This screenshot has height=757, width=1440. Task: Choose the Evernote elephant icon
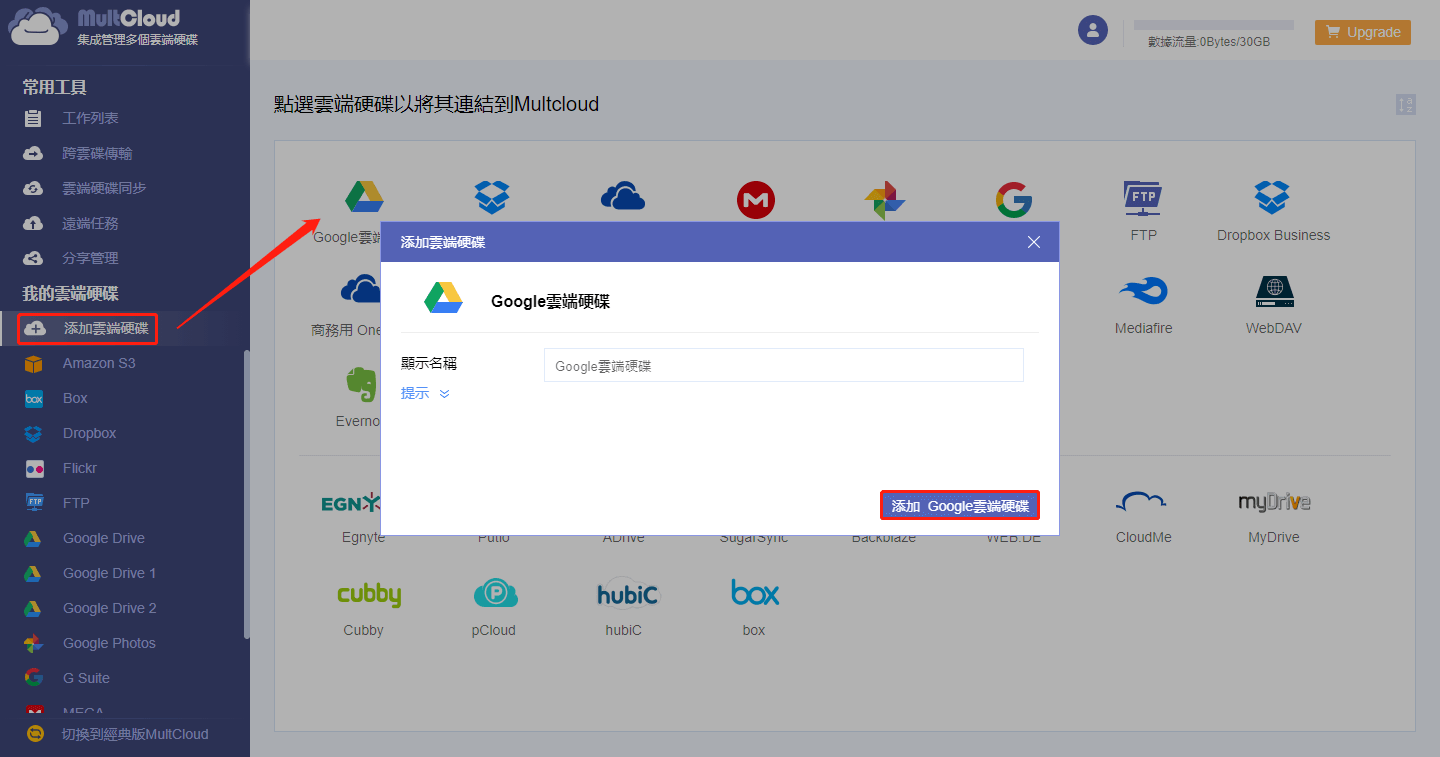click(x=360, y=384)
